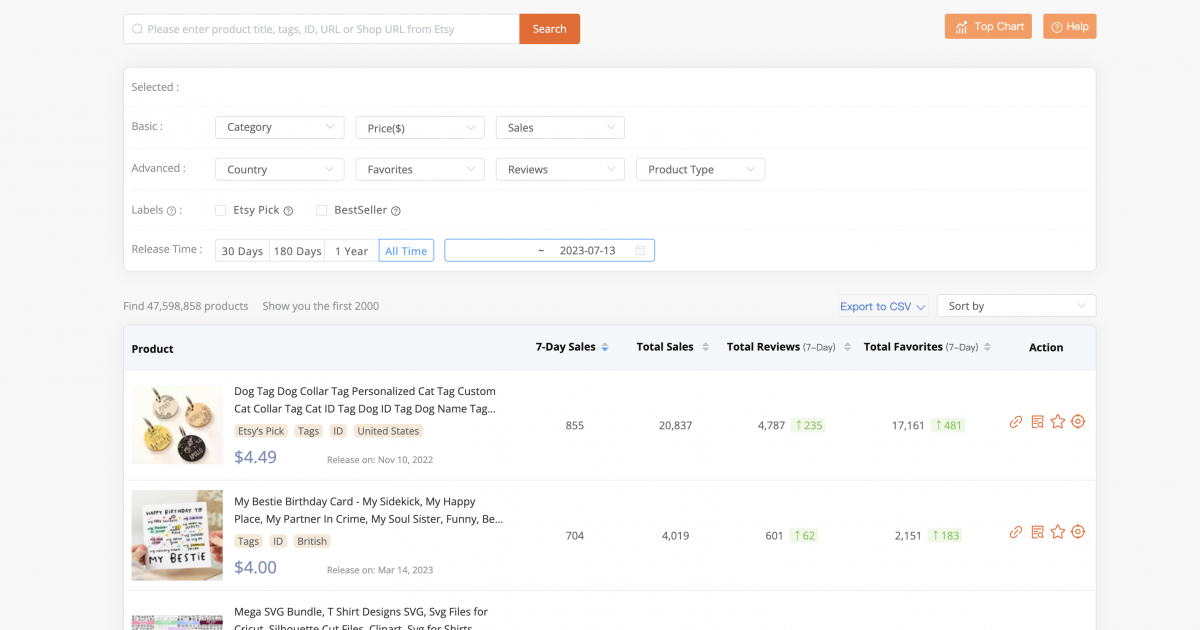The width and height of the screenshot is (1200, 630).
Task: Open the crosshair tracking icon for My Bestie card
Action: click(1078, 532)
